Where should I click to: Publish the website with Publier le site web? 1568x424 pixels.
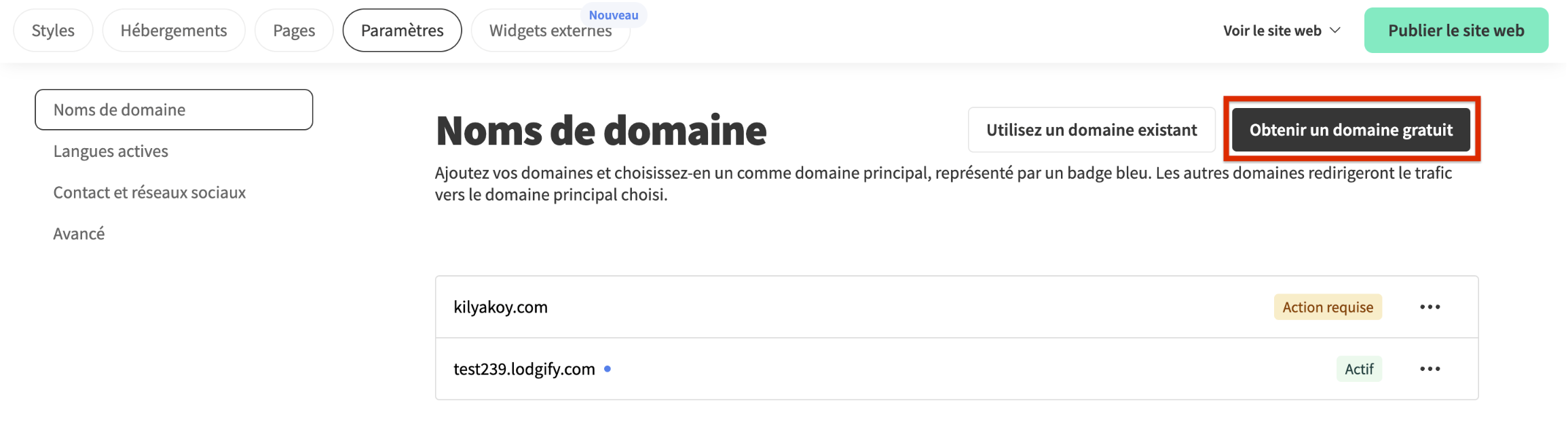click(x=1456, y=31)
